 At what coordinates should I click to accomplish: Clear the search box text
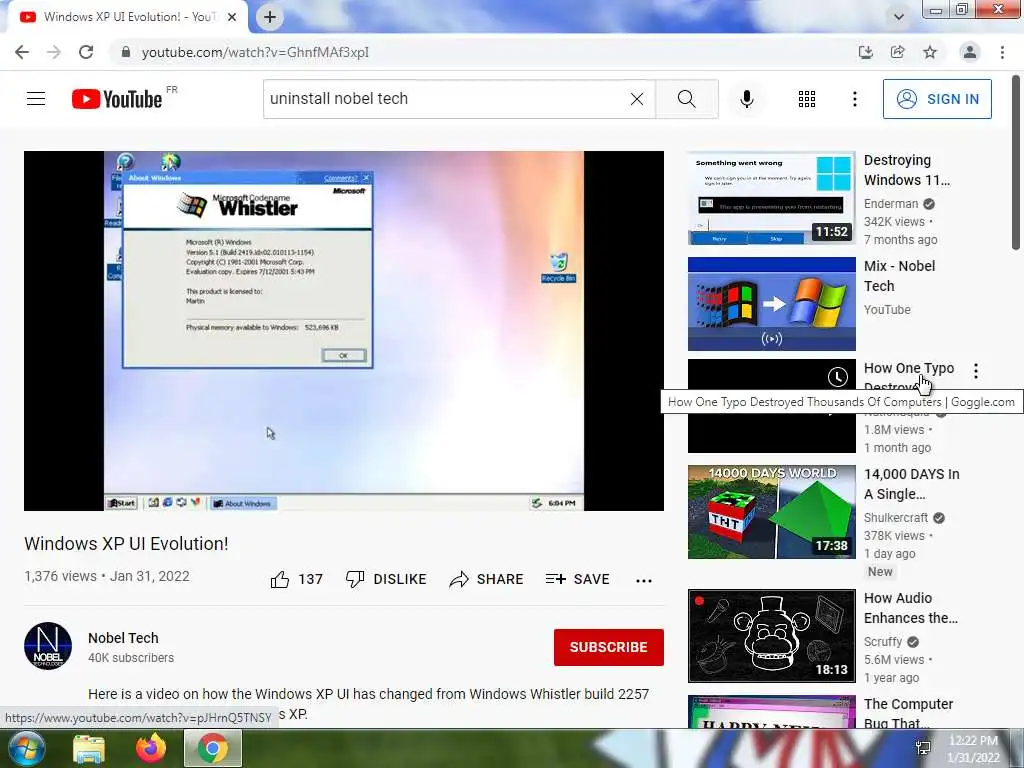click(637, 99)
